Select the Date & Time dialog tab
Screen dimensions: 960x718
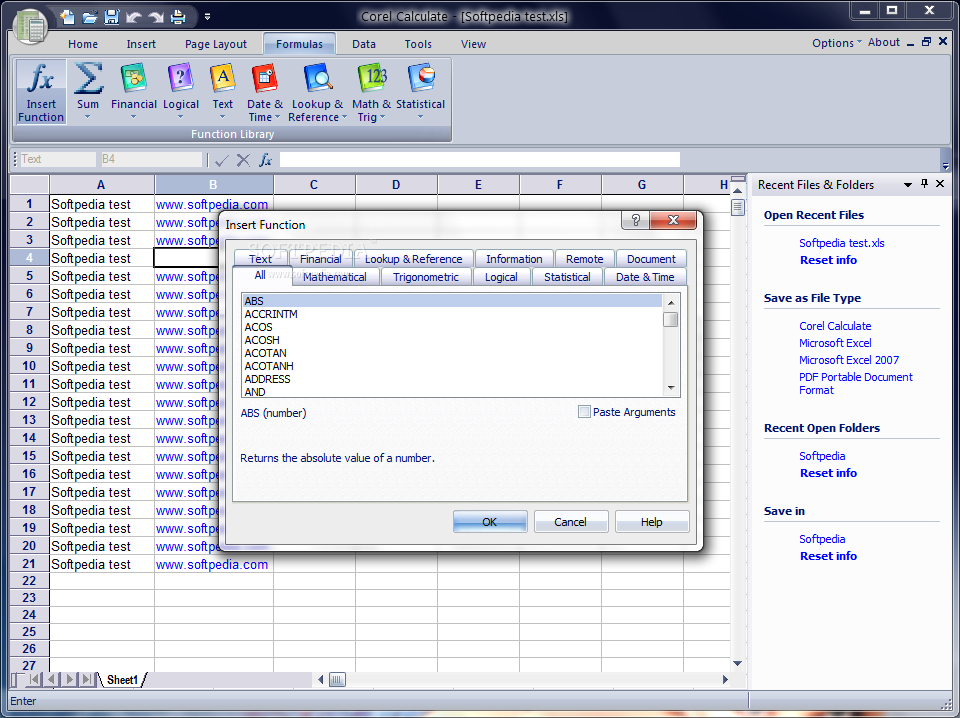pos(645,277)
